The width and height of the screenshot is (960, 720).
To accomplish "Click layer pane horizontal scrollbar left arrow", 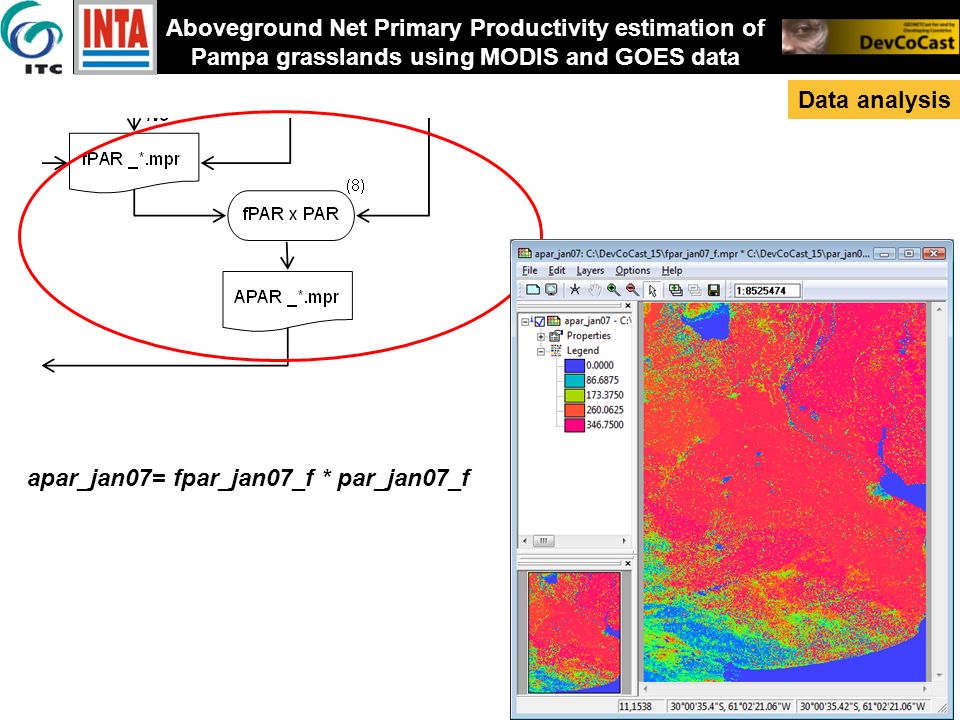I will [x=525, y=541].
